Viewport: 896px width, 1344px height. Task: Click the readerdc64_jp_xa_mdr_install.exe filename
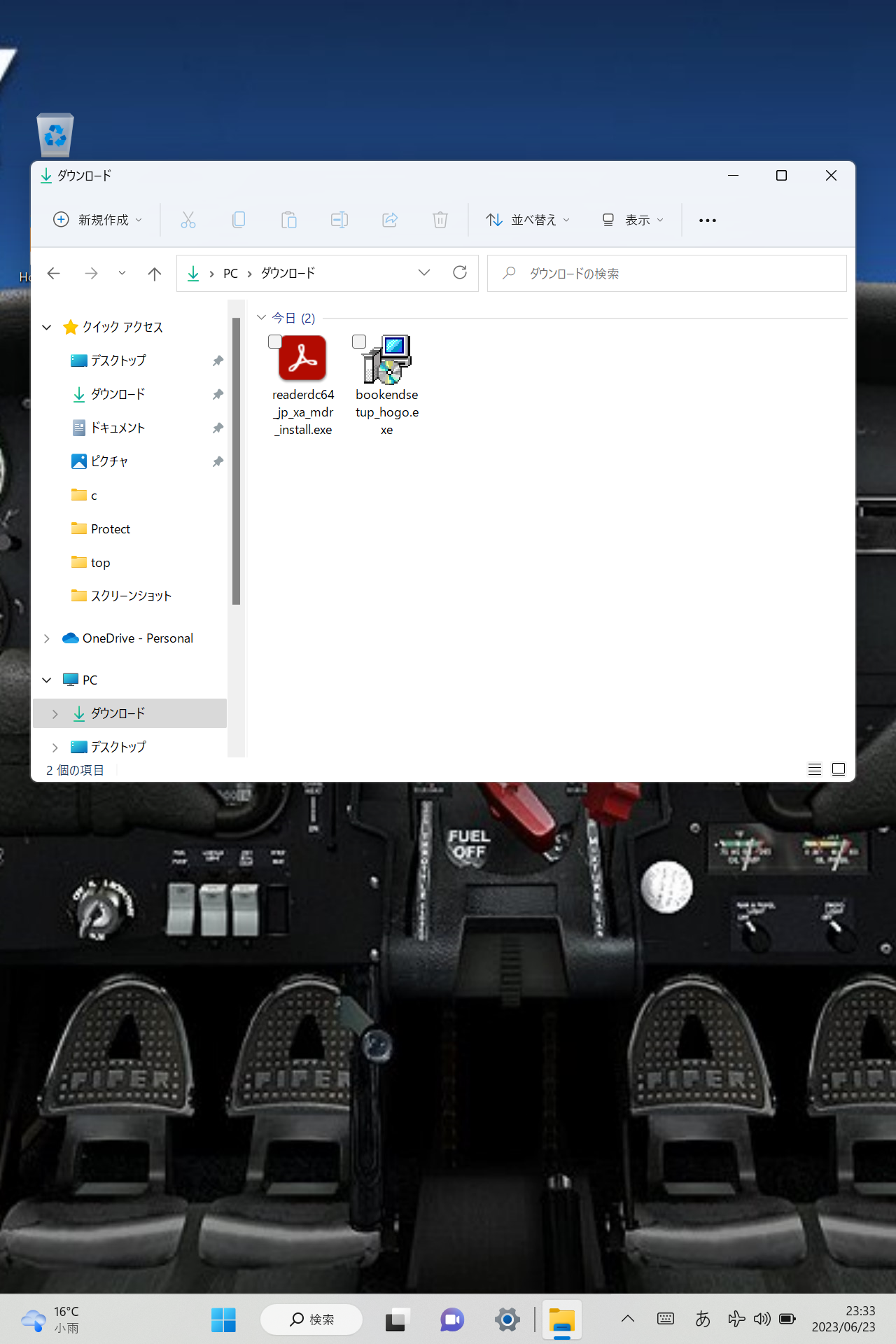click(303, 412)
